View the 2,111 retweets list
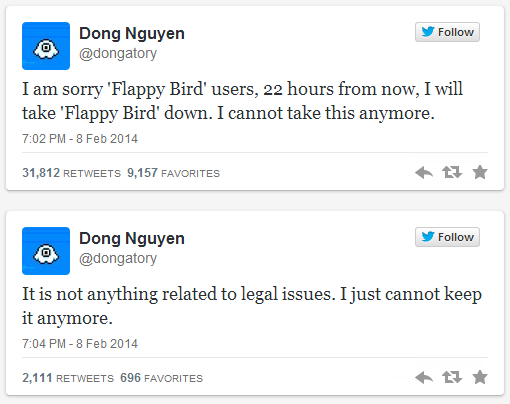 coord(68,378)
